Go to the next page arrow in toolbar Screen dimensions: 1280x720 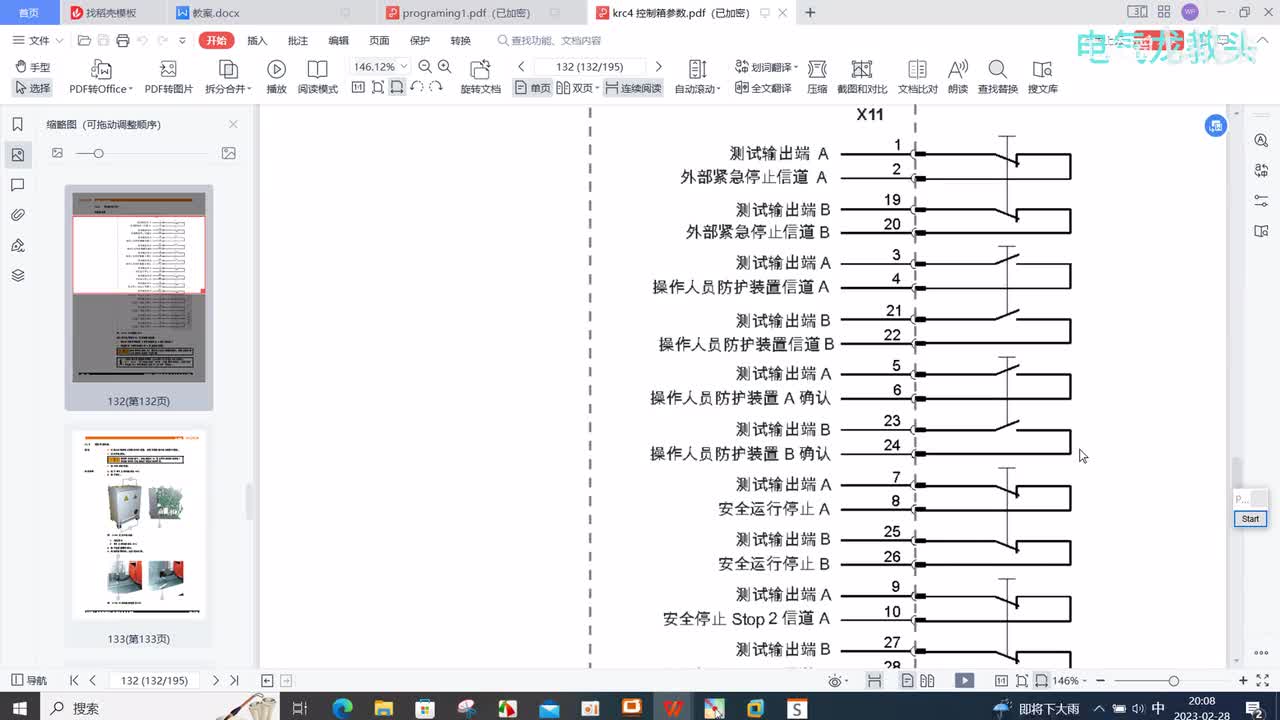click(x=658, y=67)
